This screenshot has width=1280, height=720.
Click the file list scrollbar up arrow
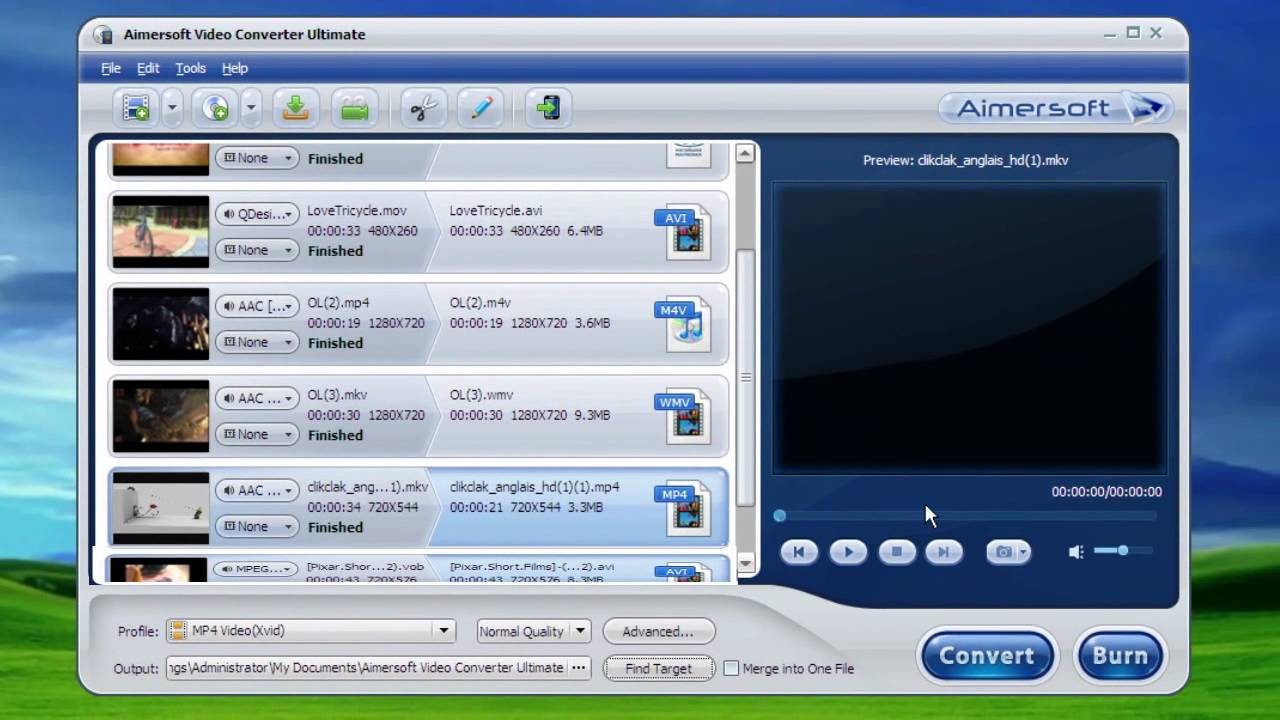[745, 154]
